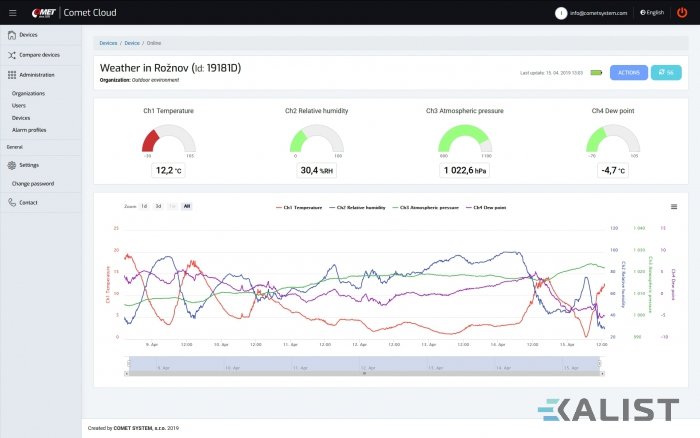Open Alarm profiles in sidebar

28,129
